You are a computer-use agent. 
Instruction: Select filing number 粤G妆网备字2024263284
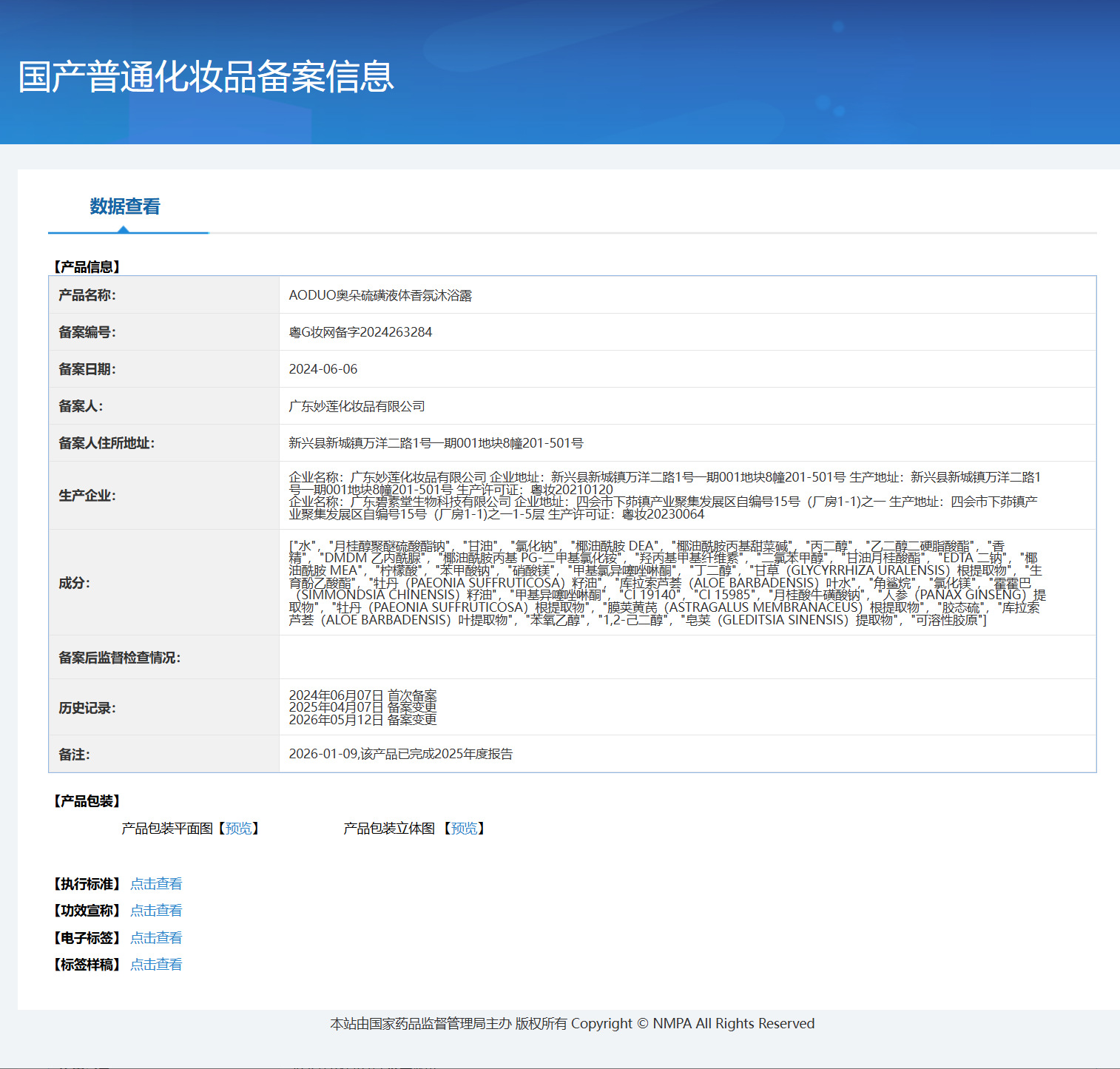pyautogui.click(x=360, y=332)
